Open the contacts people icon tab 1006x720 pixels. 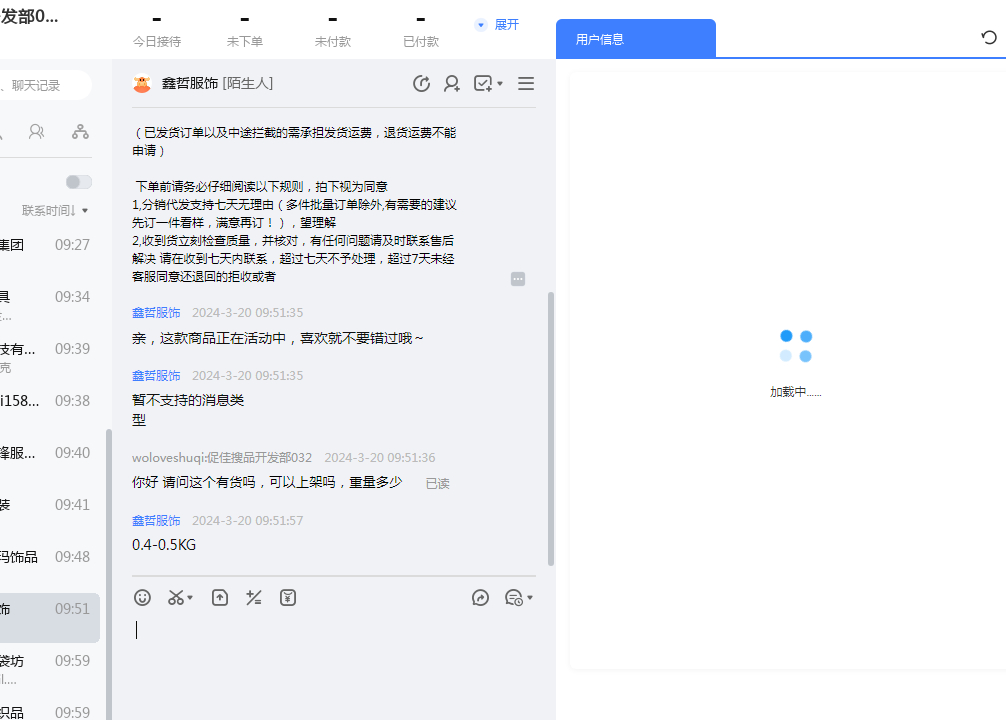click(x=37, y=132)
